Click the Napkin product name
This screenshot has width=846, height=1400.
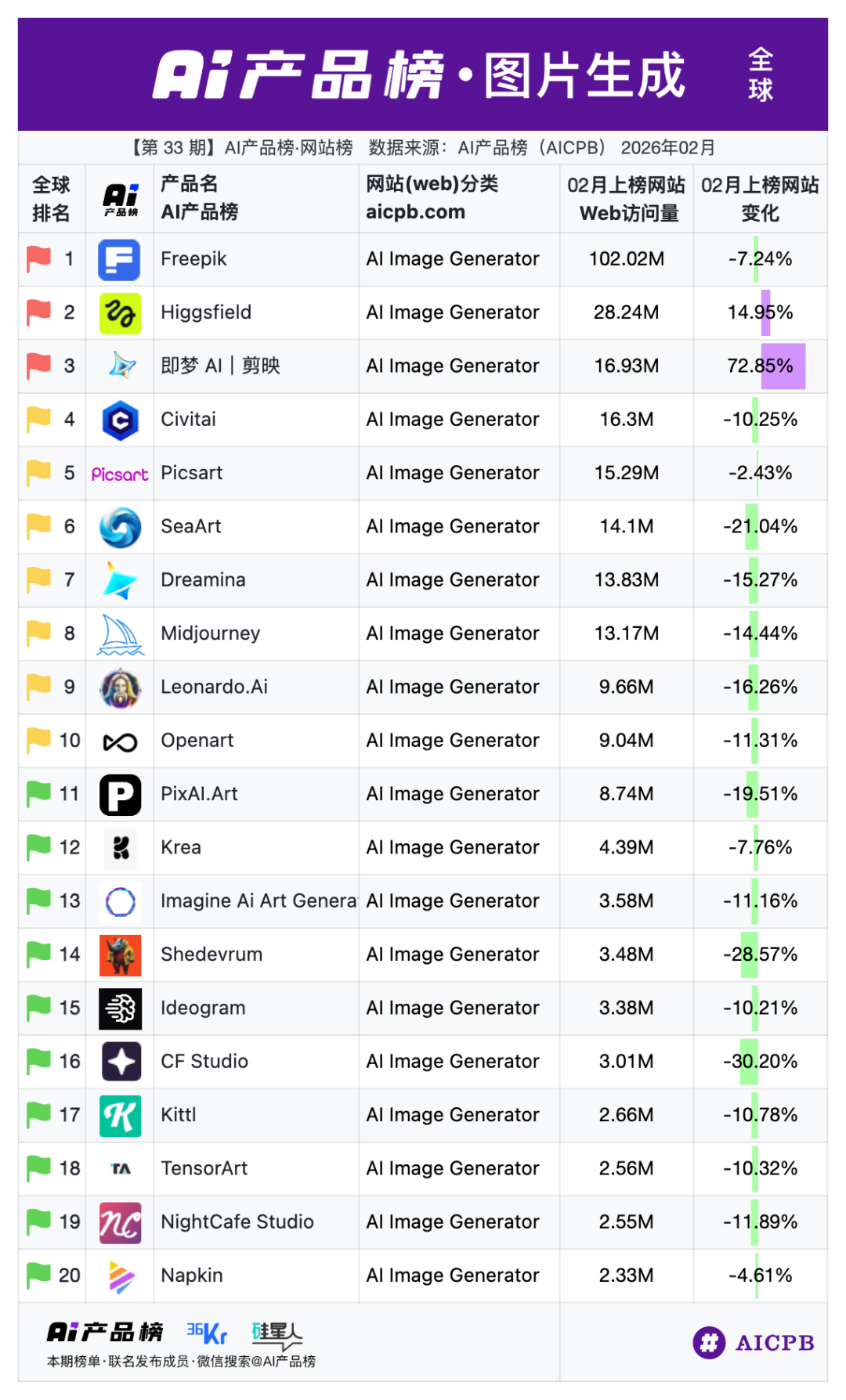click(192, 1276)
